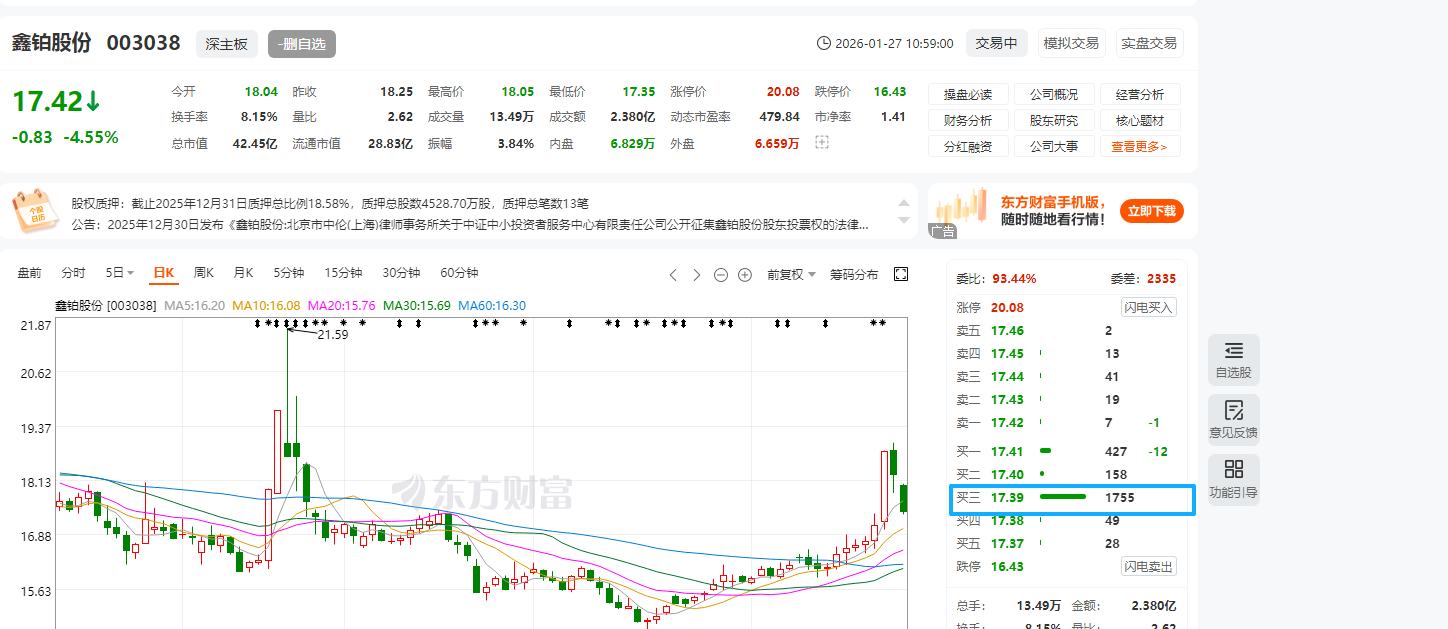Click the 买三 17.39 order book row
Screen dimensions: 1448x629
coord(1066,497)
